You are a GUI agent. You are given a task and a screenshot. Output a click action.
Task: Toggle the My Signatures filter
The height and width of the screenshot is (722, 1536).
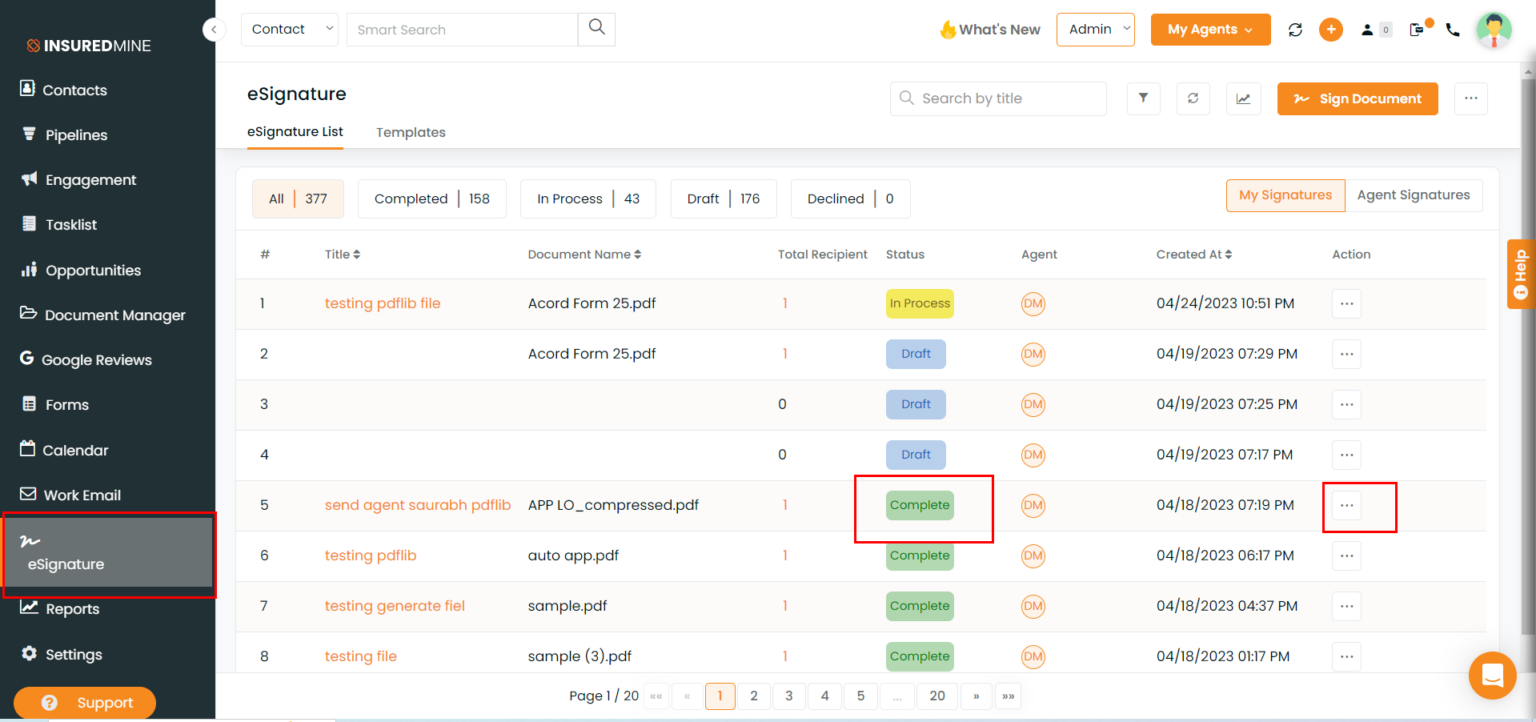tap(1285, 195)
